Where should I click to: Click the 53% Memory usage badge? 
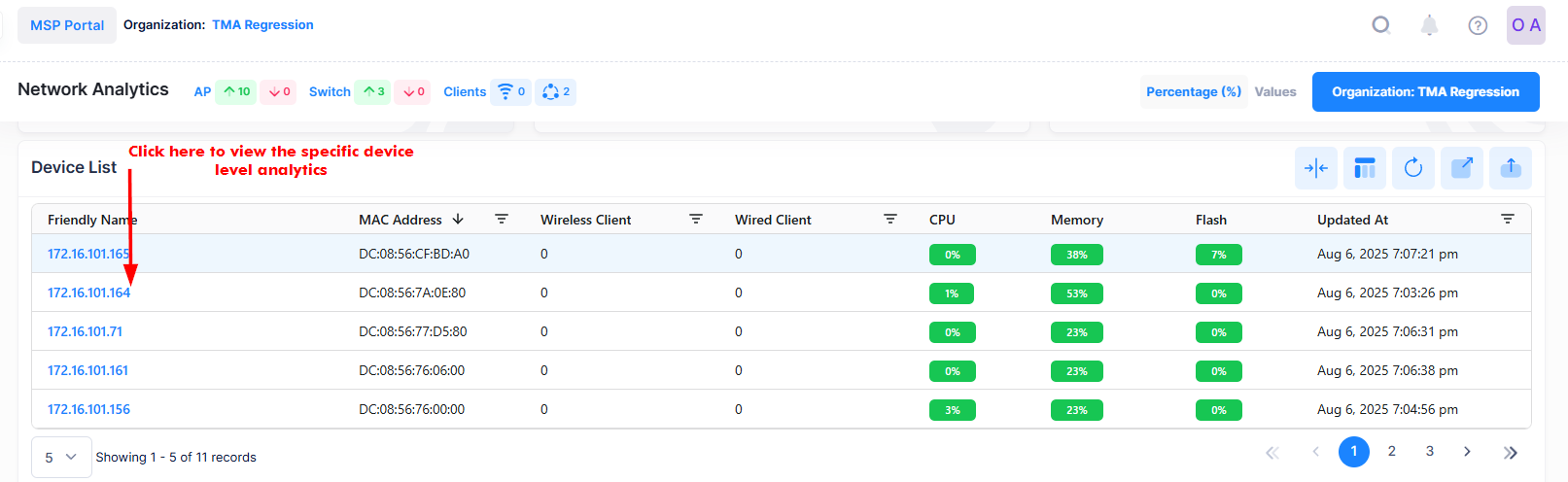click(1076, 293)
